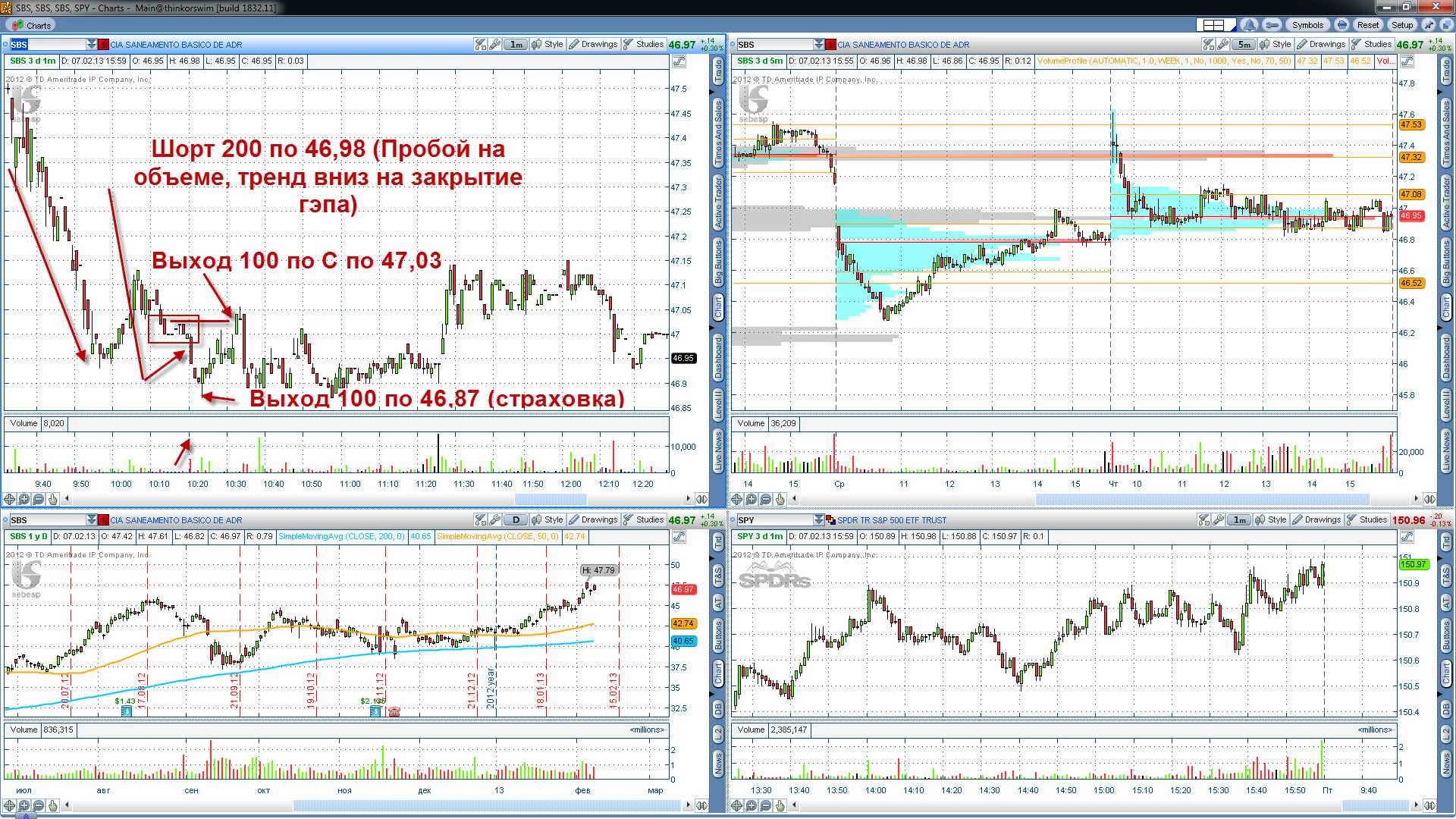Click the expand arrows icon at bottom right of top-left chart

701,499
